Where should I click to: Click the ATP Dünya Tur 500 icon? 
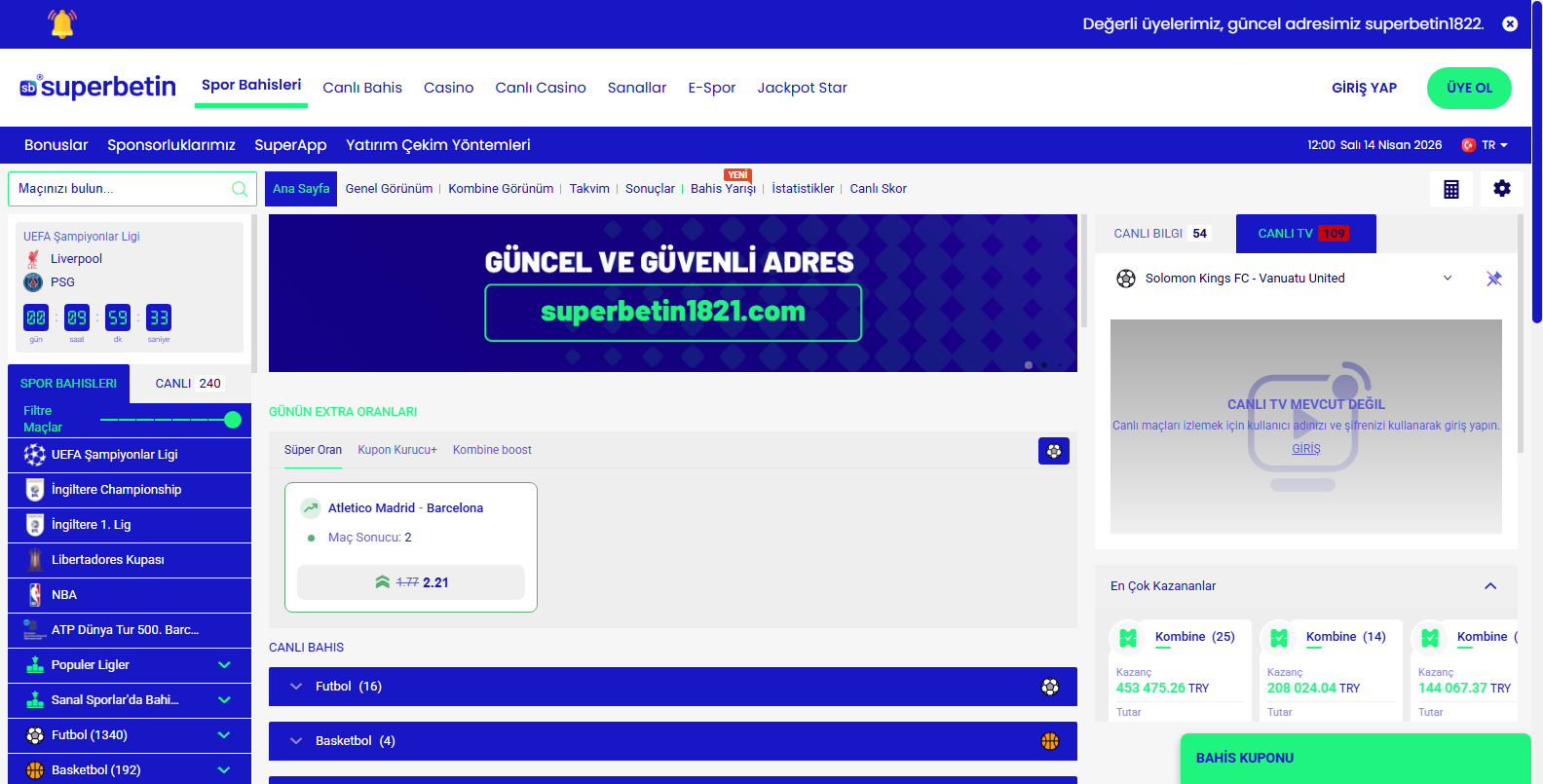pos(35,630)
